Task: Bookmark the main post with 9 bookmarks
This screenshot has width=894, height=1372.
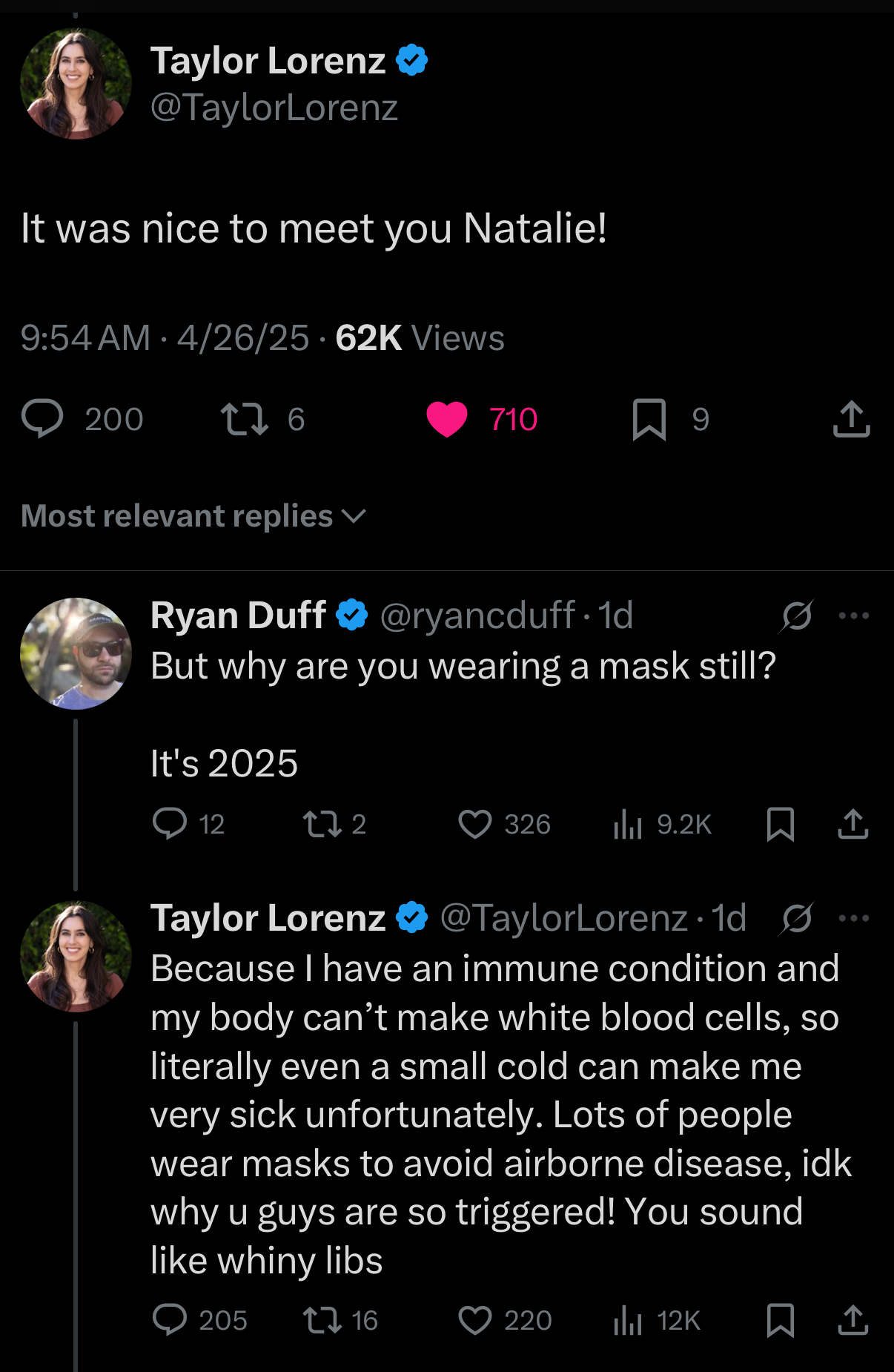Action: coord(649,418)
